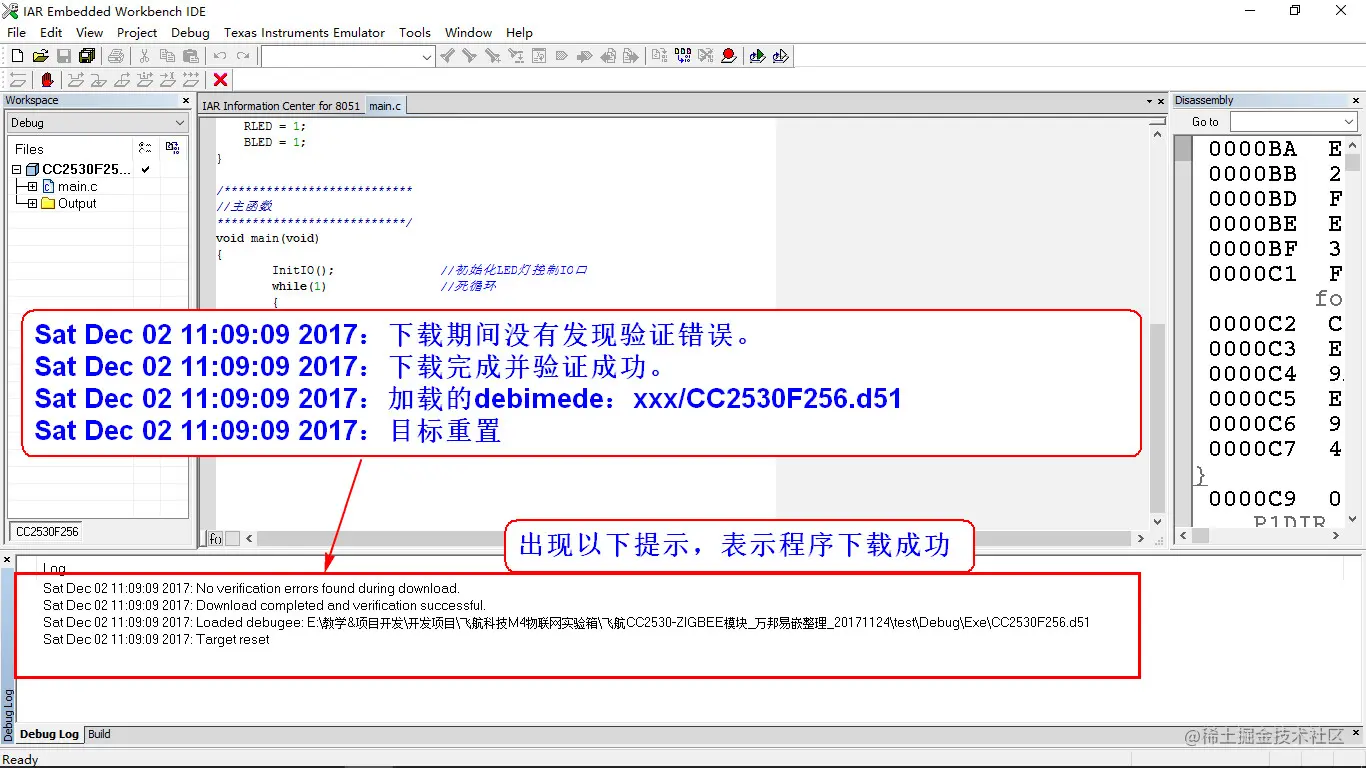Cut selection with the scissors icon
This screenshot has height=768, width=1366.
144,56
